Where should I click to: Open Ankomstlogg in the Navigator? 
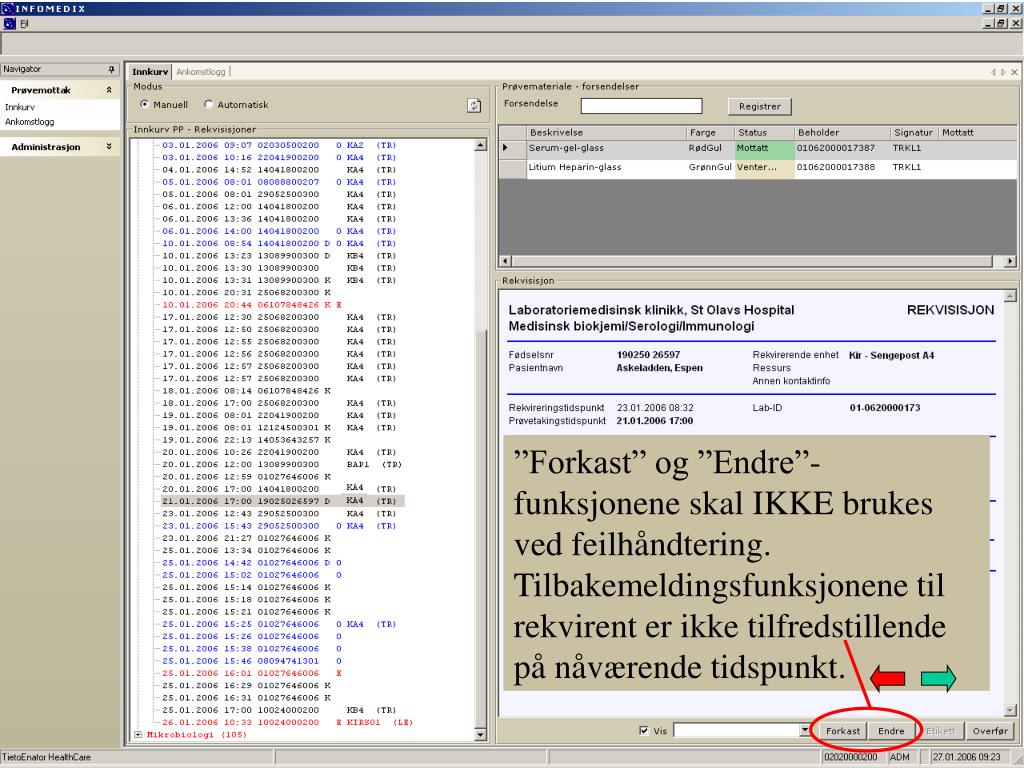(29, 121)
